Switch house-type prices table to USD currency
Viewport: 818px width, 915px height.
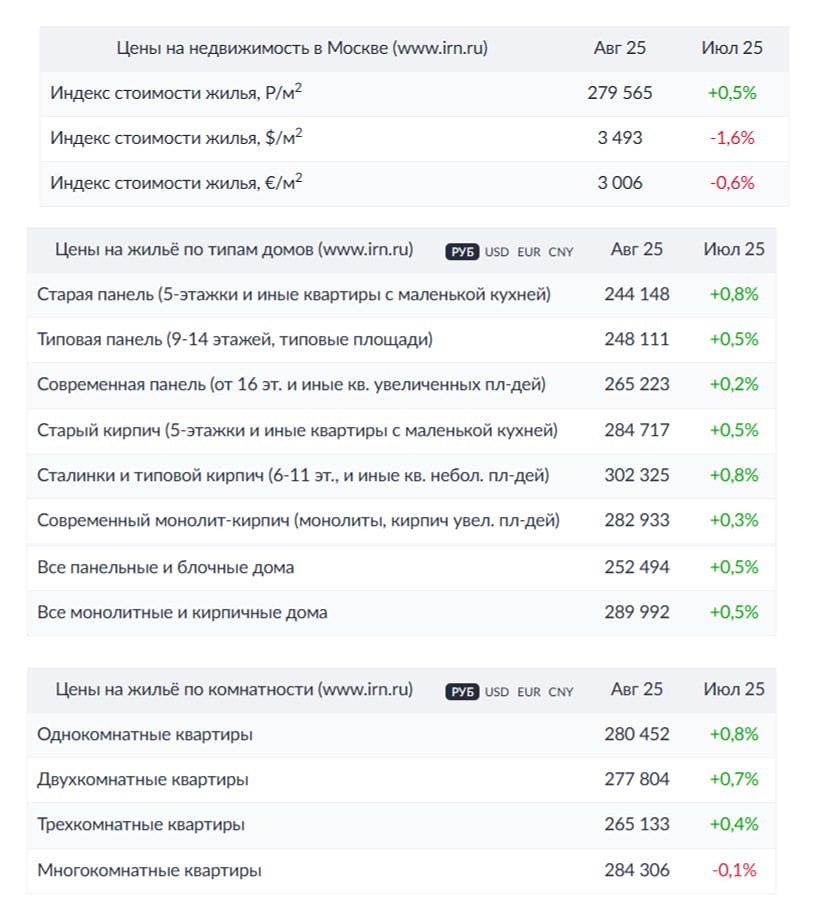[x=494, y=251]
